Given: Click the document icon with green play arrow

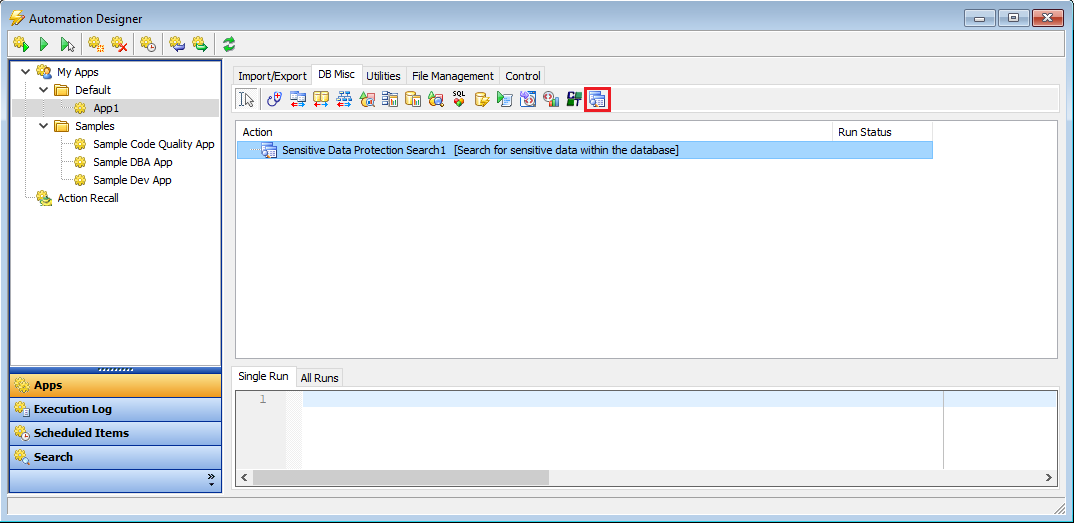Looking at the screenshot, I should 505,100.
